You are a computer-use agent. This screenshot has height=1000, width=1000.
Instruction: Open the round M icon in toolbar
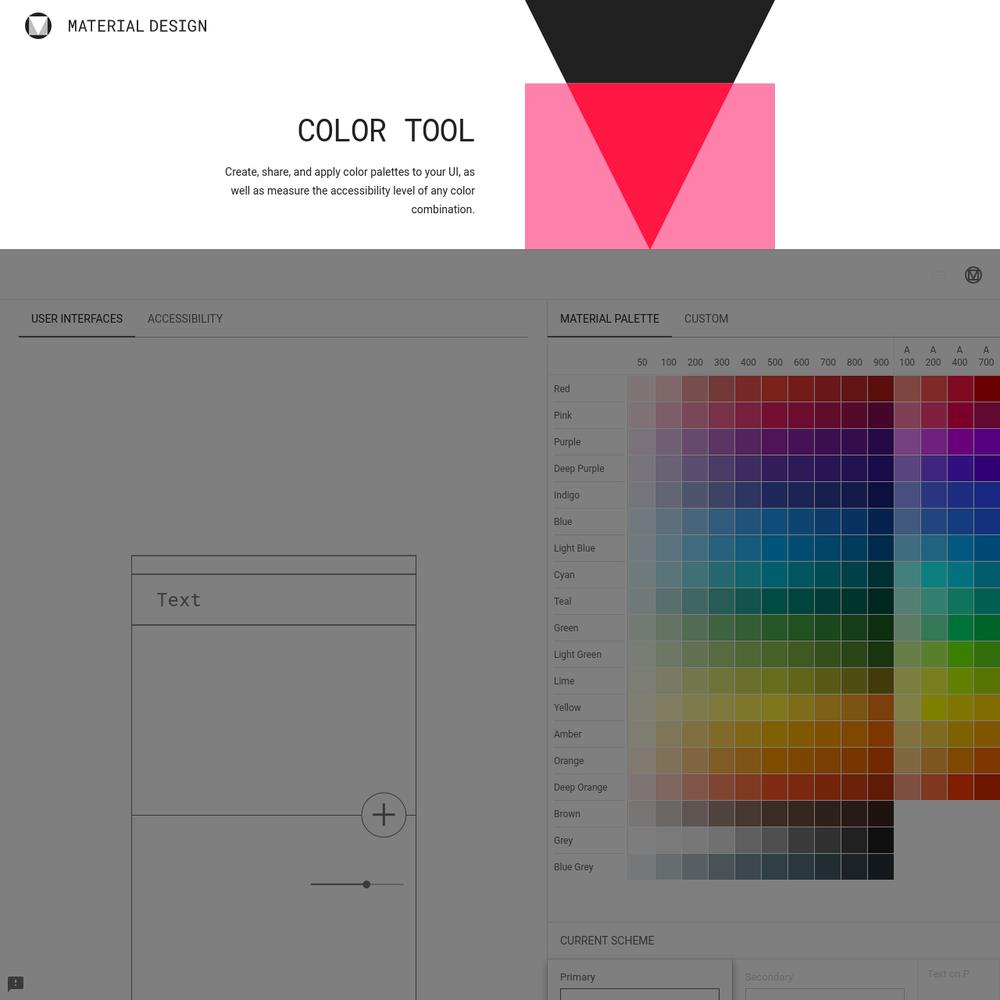point(973,275)
